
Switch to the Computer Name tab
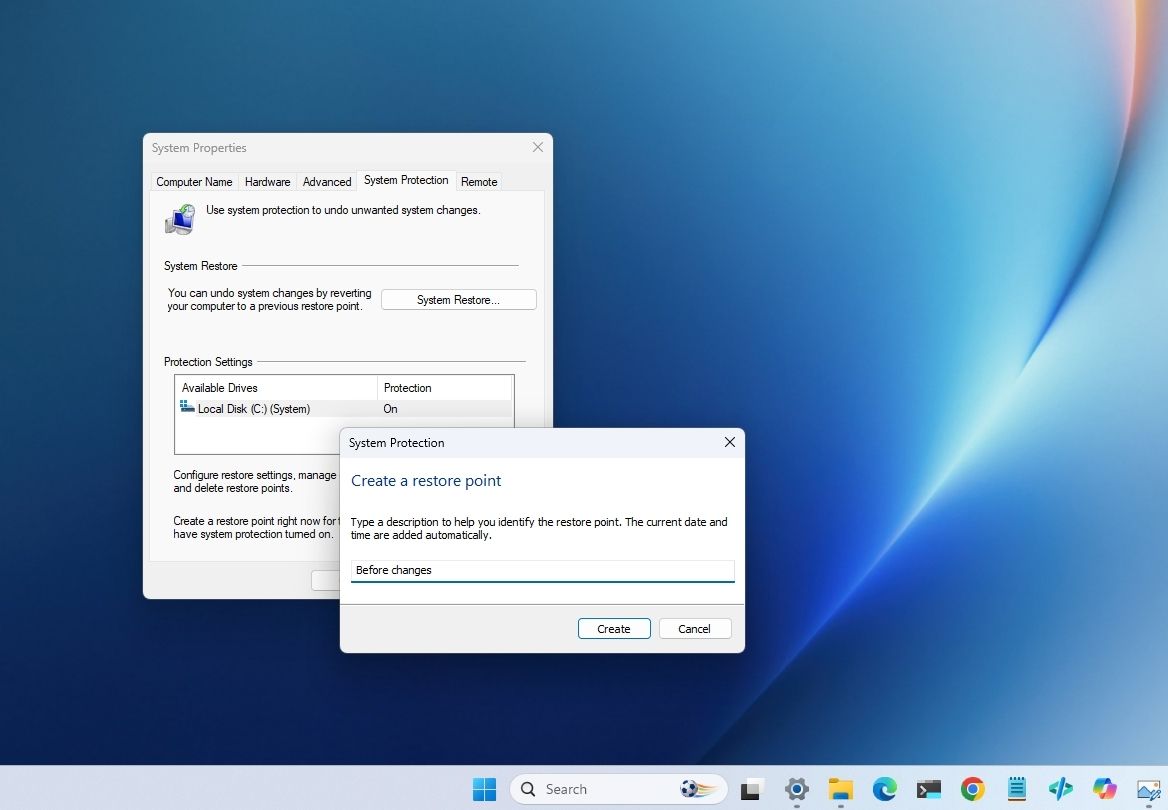coord(194,182)
